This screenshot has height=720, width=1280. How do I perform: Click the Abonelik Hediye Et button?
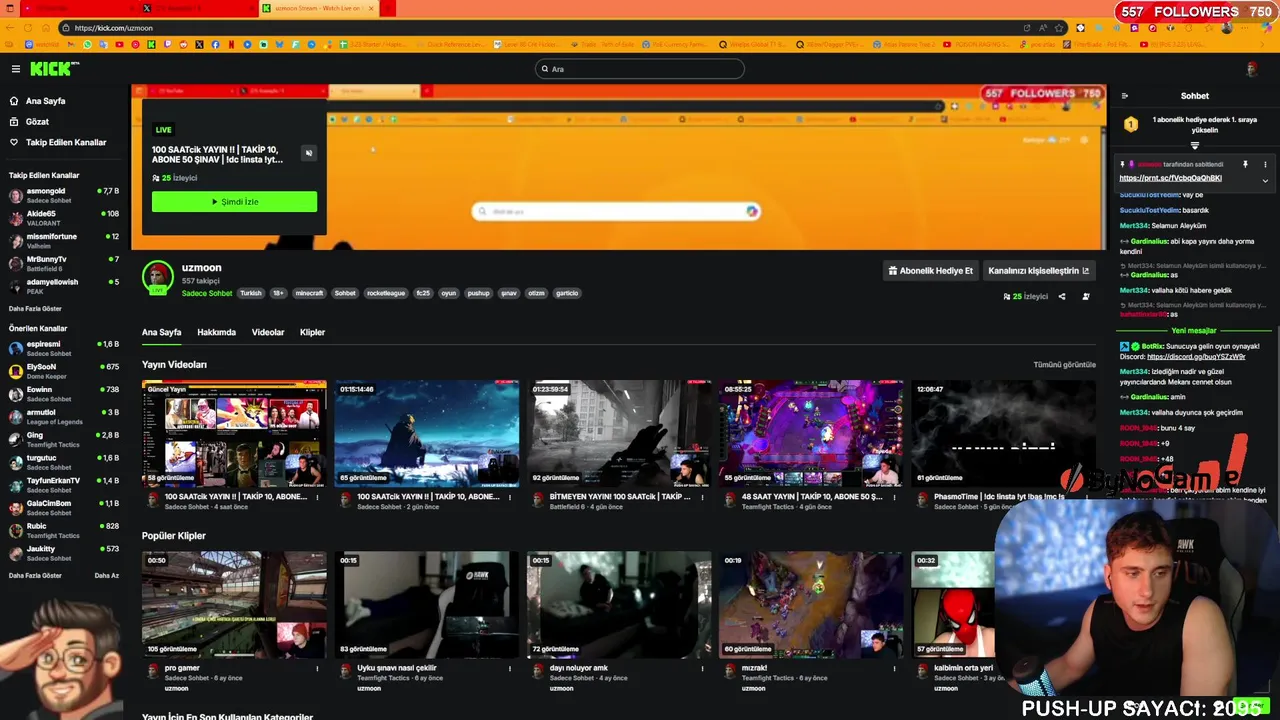tap(930, 271)
